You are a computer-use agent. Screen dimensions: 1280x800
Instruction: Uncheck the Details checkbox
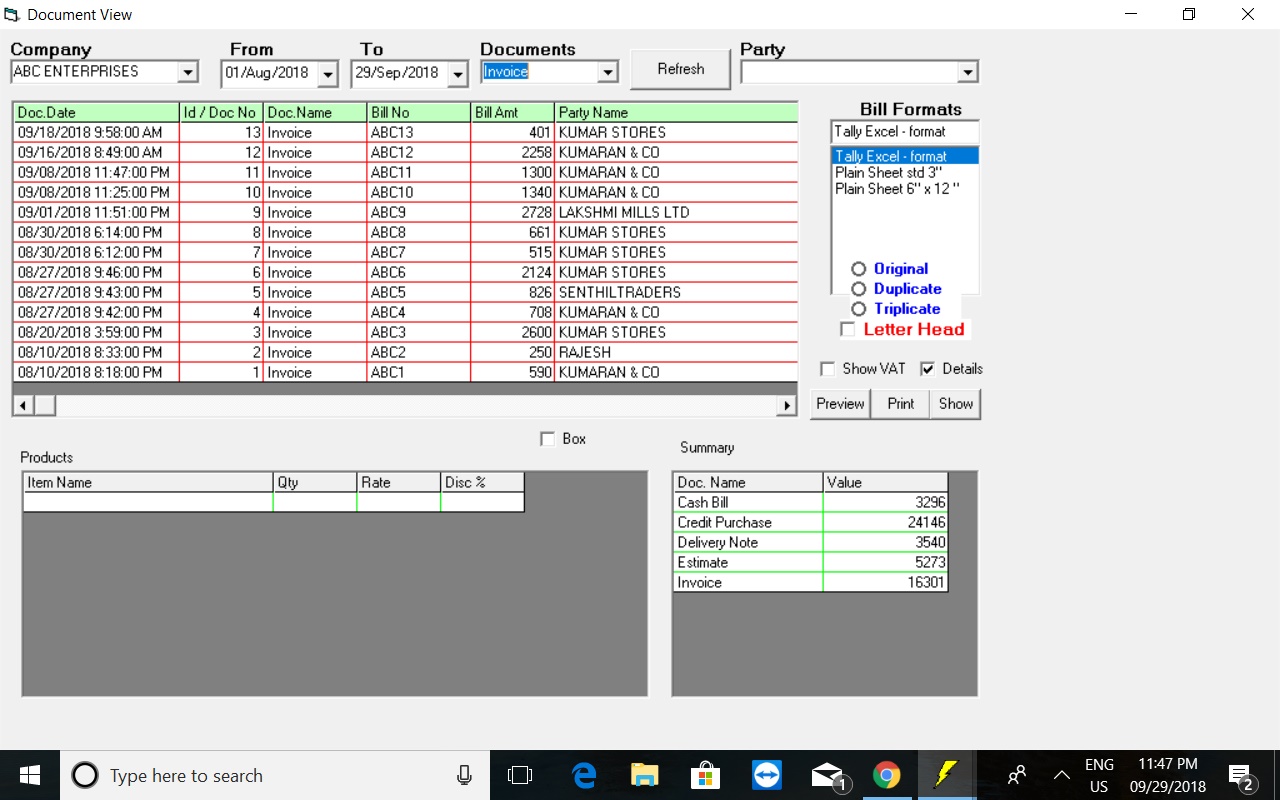927,369
